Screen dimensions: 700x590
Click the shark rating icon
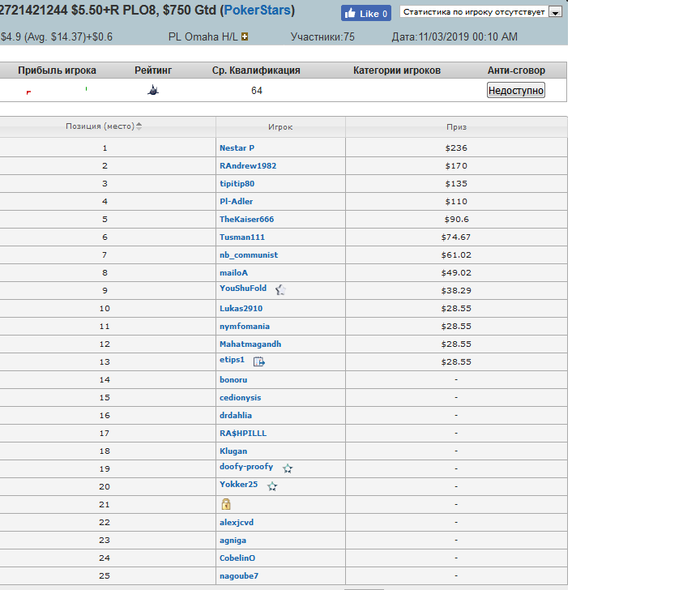tap(153, 90)
